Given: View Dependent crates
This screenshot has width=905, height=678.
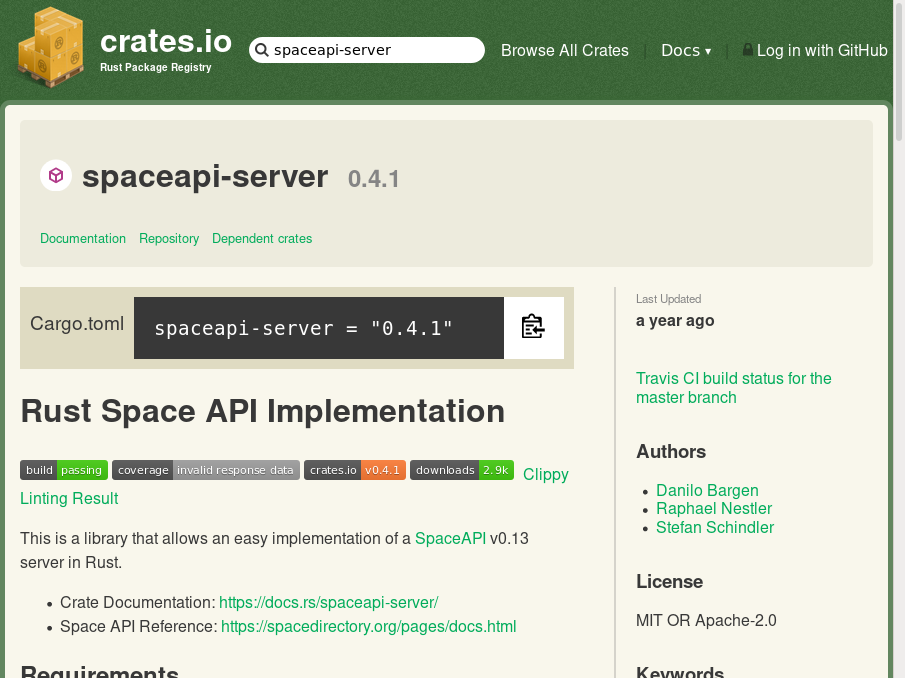Looking at the screenshot, I should [262, 239].
